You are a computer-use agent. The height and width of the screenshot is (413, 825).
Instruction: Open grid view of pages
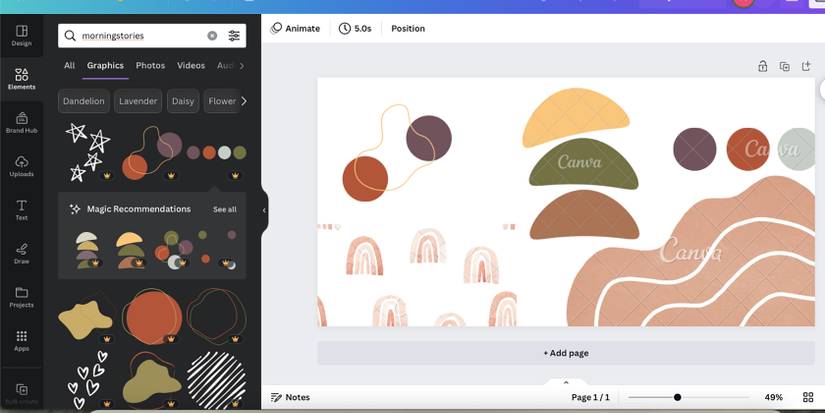pyautogui.click(x=808, y=397)
